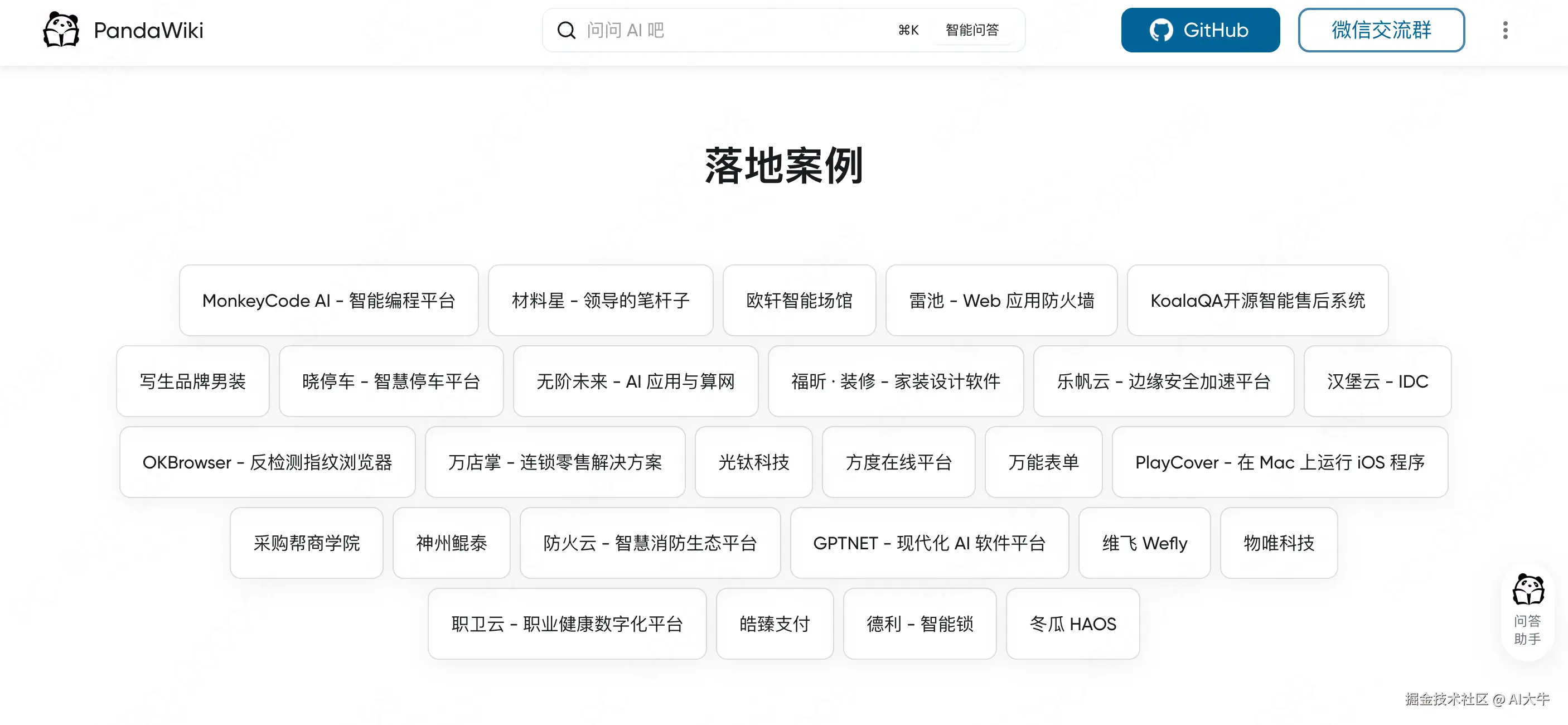The height and width of the screenshot is (725, 1568).
Task: Open 雷池 Web 应用防火墙 case
Action: point(1001,300)
